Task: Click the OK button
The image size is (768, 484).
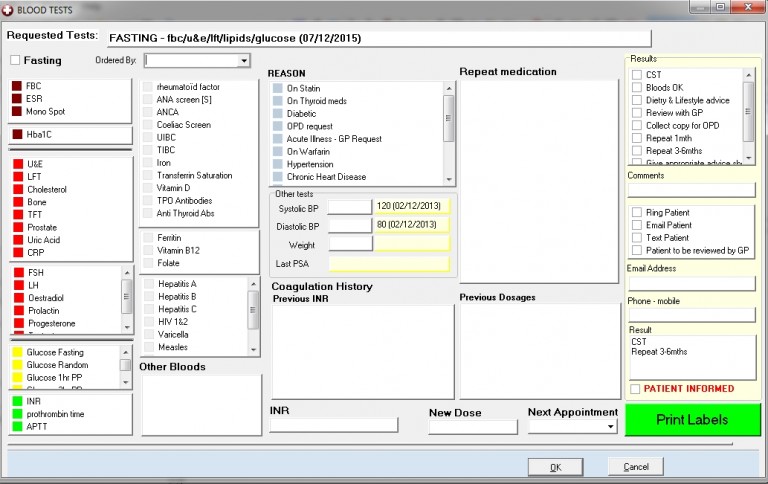Action: 555,467
